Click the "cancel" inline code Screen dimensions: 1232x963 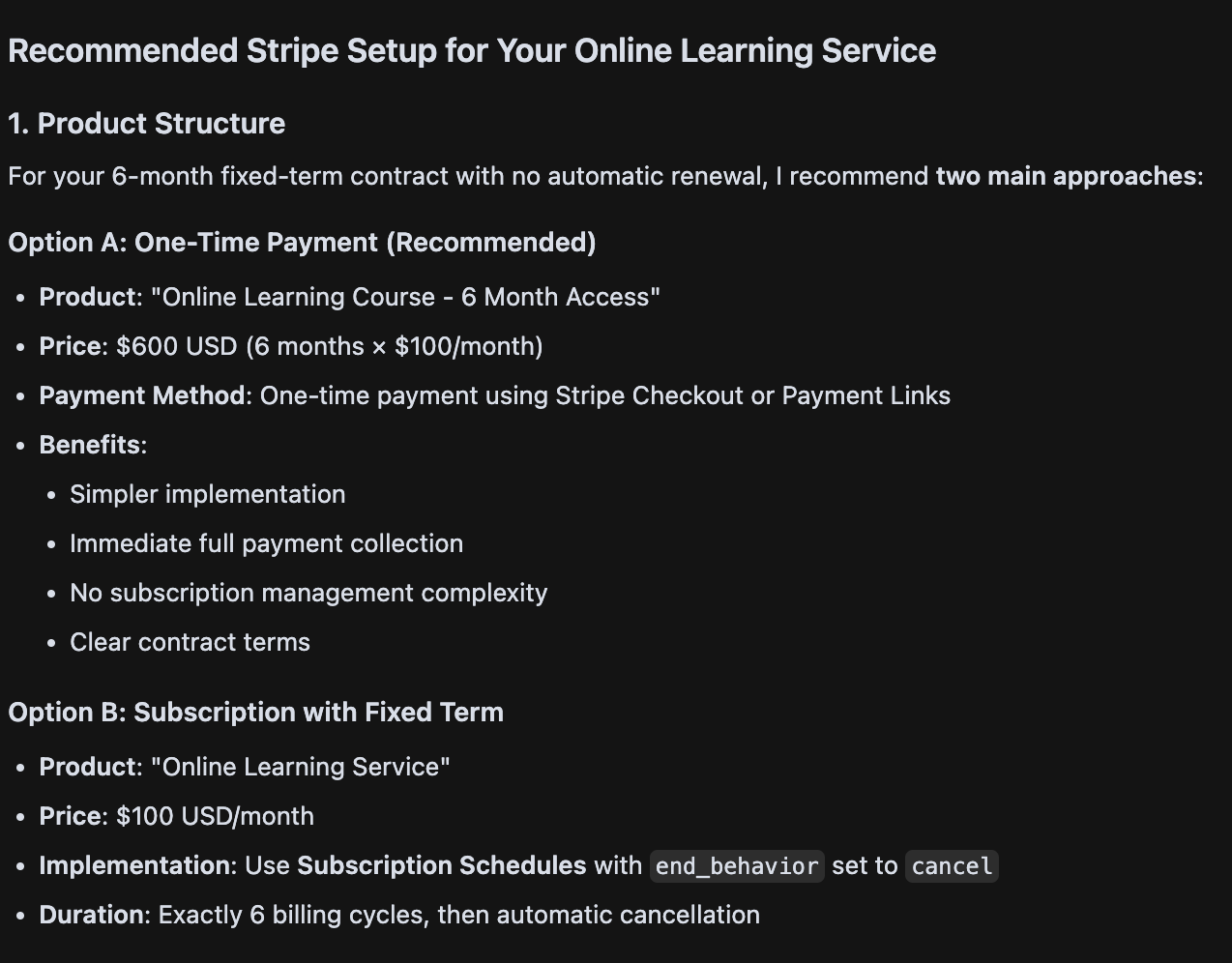pyautogui.click(x=952, y=866)
